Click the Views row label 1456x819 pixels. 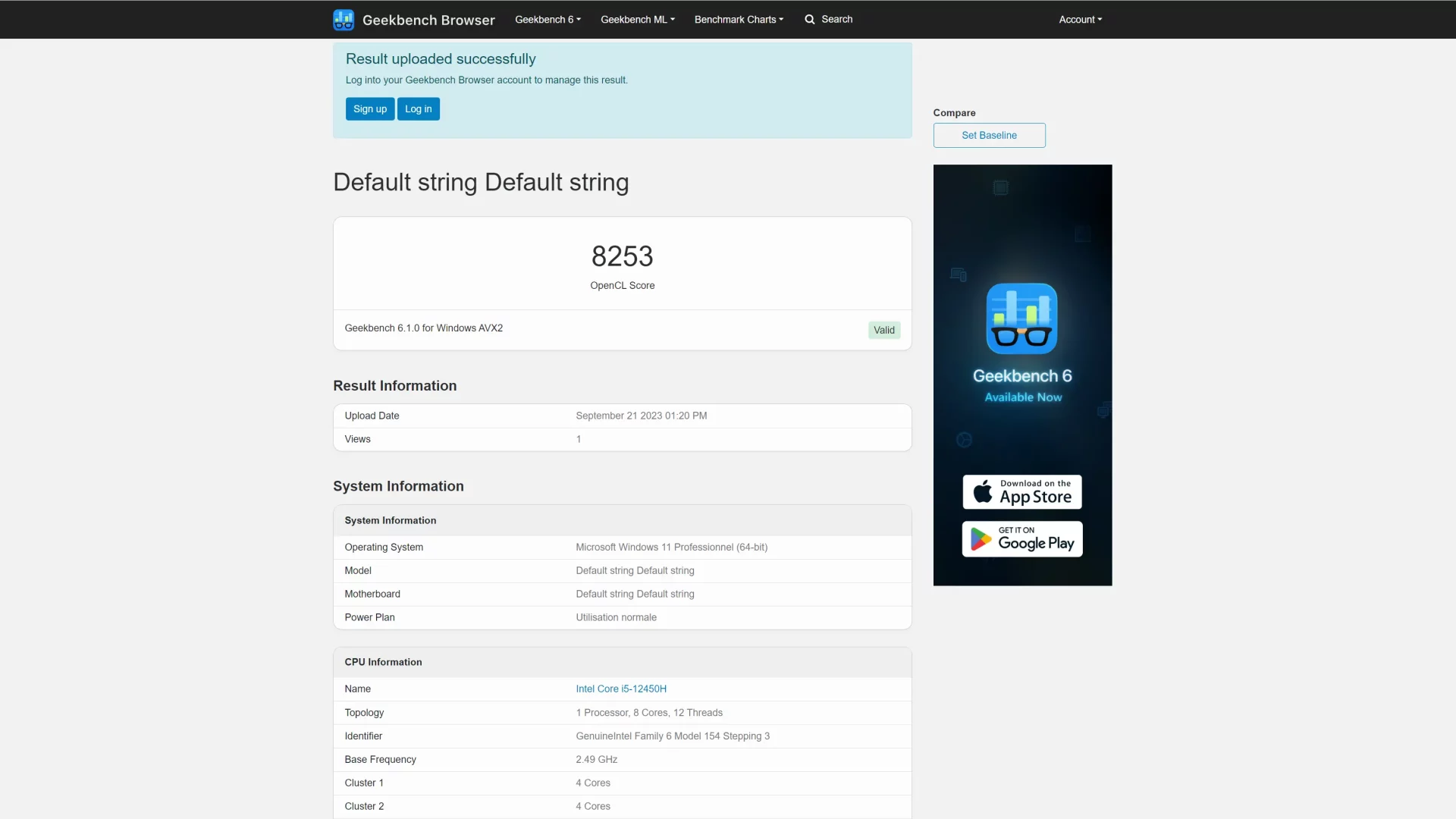point(357,440)
